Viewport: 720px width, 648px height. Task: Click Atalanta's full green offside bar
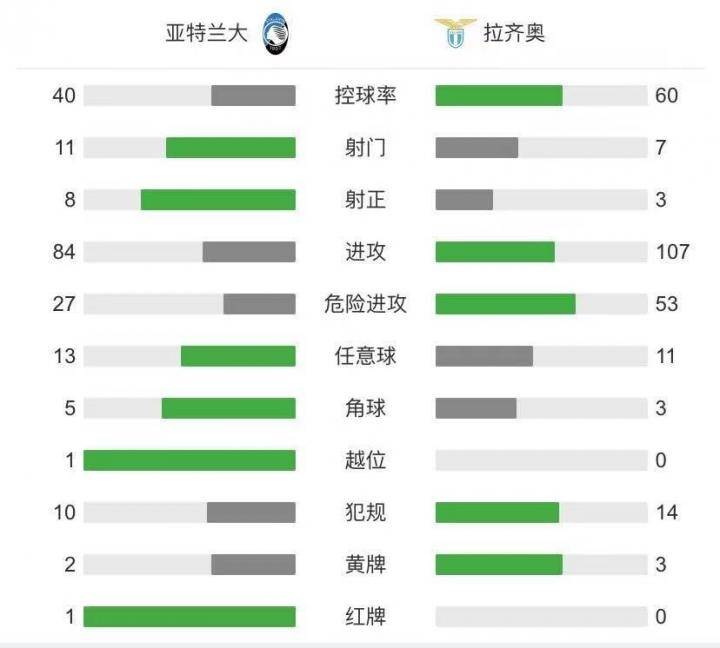coord(189,460)
